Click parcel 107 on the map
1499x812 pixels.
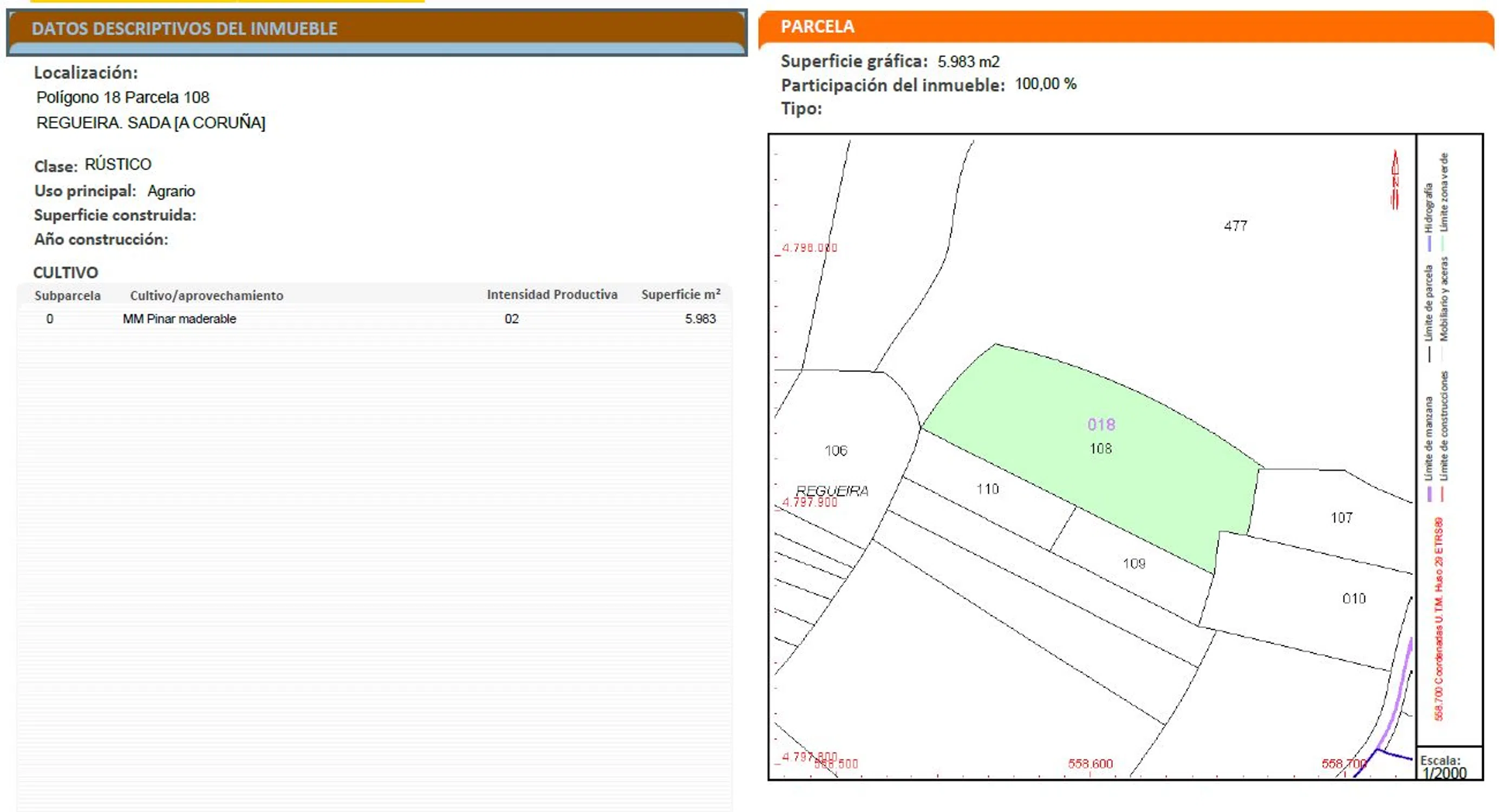1341,518
